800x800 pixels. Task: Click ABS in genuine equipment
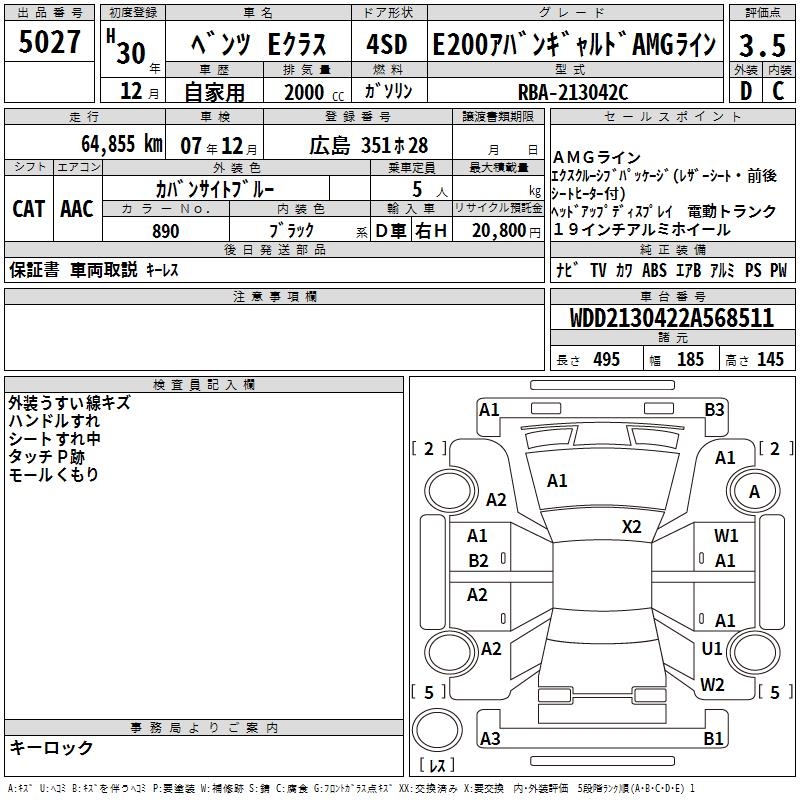click(655, 270)
